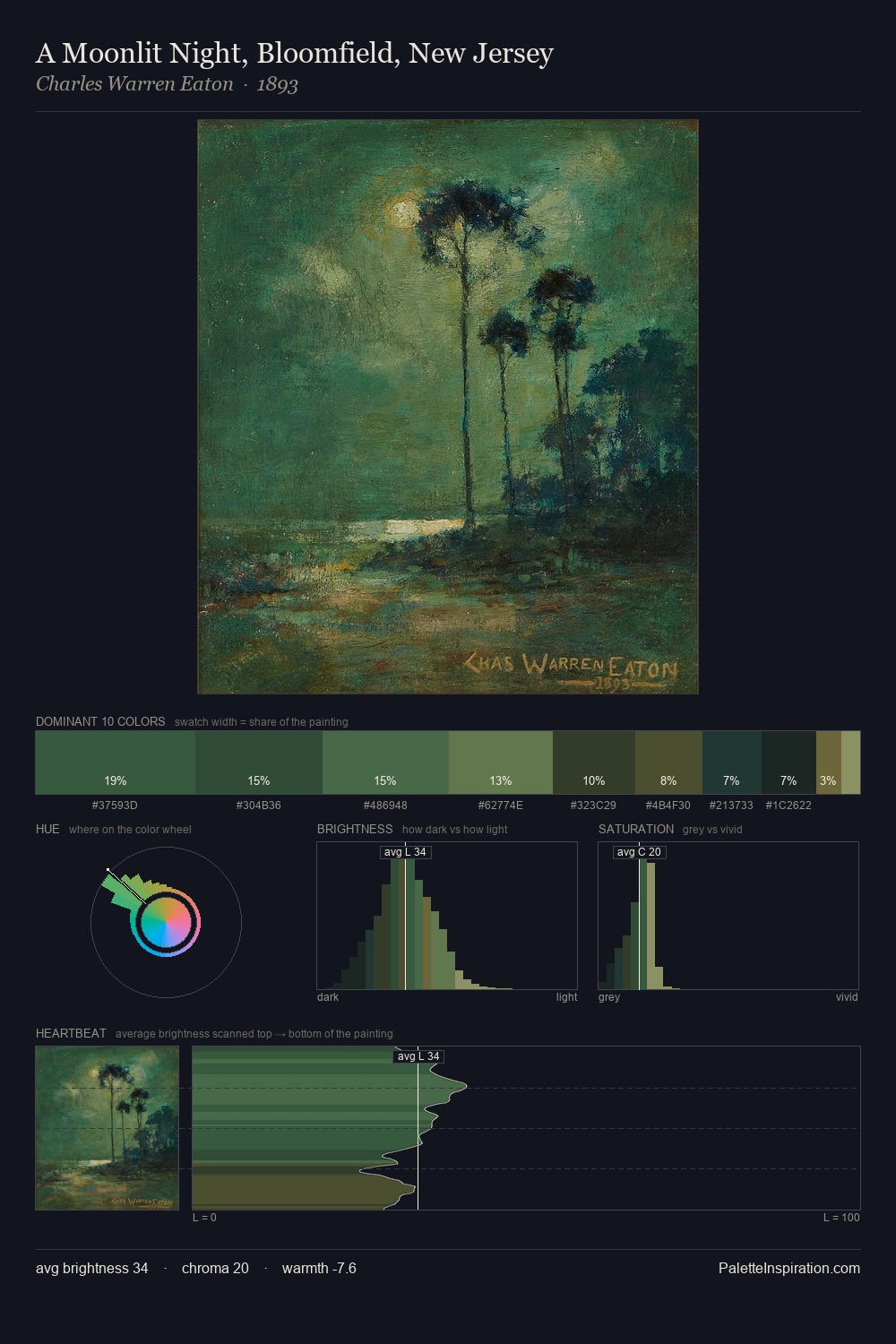The height and width of the screenshot is (1344, 896).
Task: Select the #4B4F30 swatch at 8%
Action: (x=668, y=762)
